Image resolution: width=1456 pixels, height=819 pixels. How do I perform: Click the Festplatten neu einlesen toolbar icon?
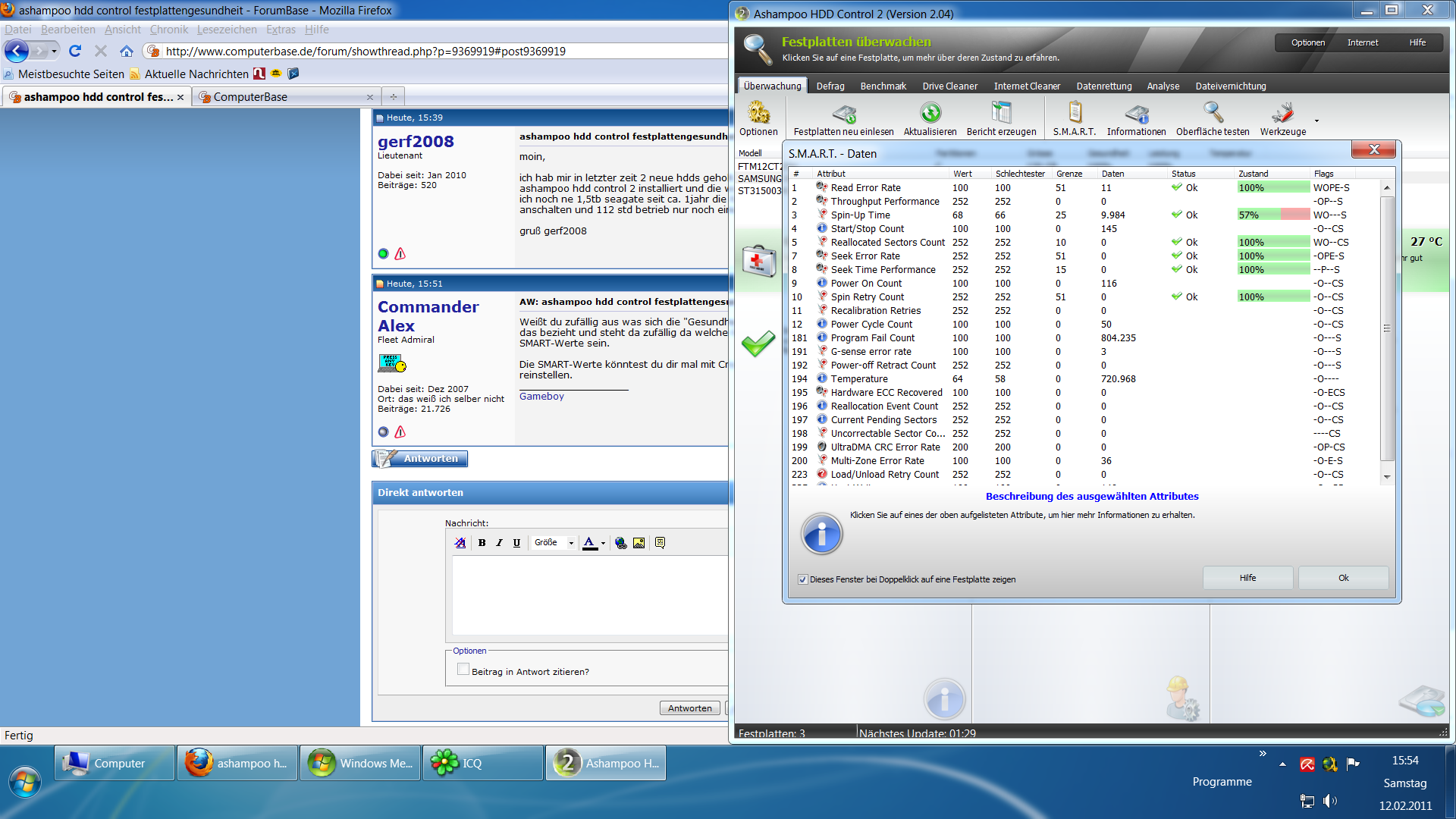click(843, 114)
